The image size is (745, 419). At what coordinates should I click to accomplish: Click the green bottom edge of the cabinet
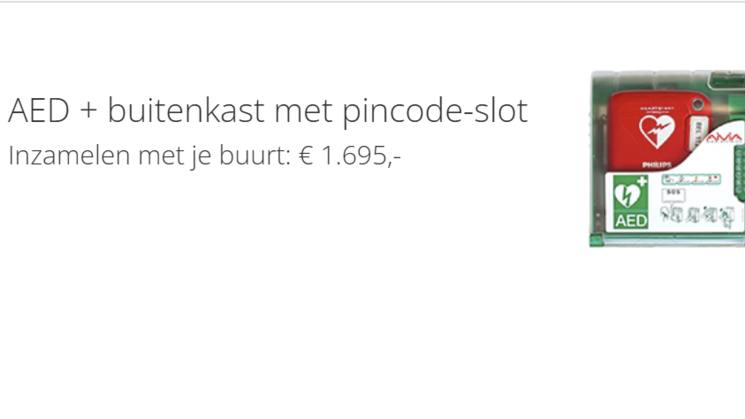click(x=667, y=240)
